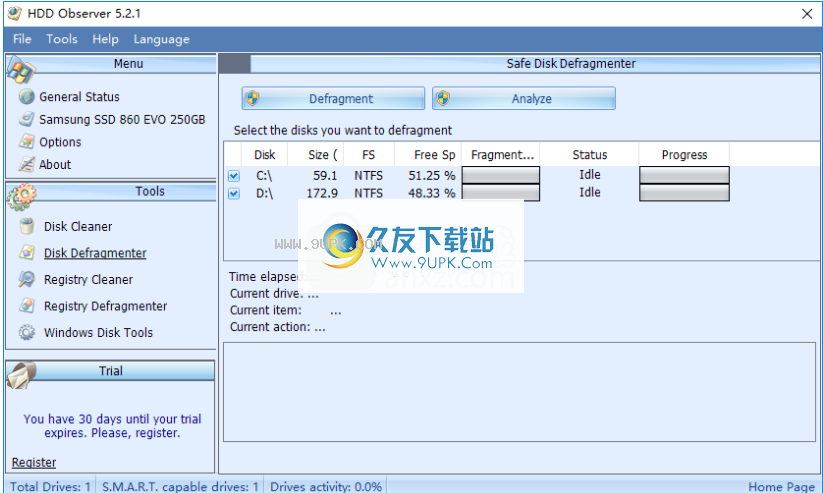This screenshot has height=493, width=823.
Task: Click the Progress column header
Action: click(x=684, y=154)
